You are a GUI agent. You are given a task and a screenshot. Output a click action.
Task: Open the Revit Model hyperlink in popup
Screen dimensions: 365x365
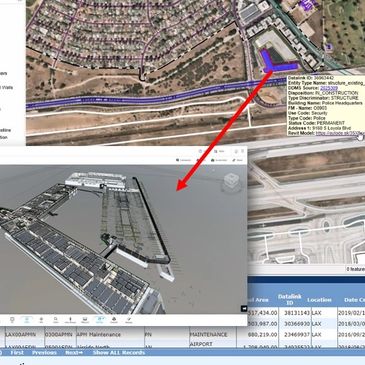pos(340,133)
